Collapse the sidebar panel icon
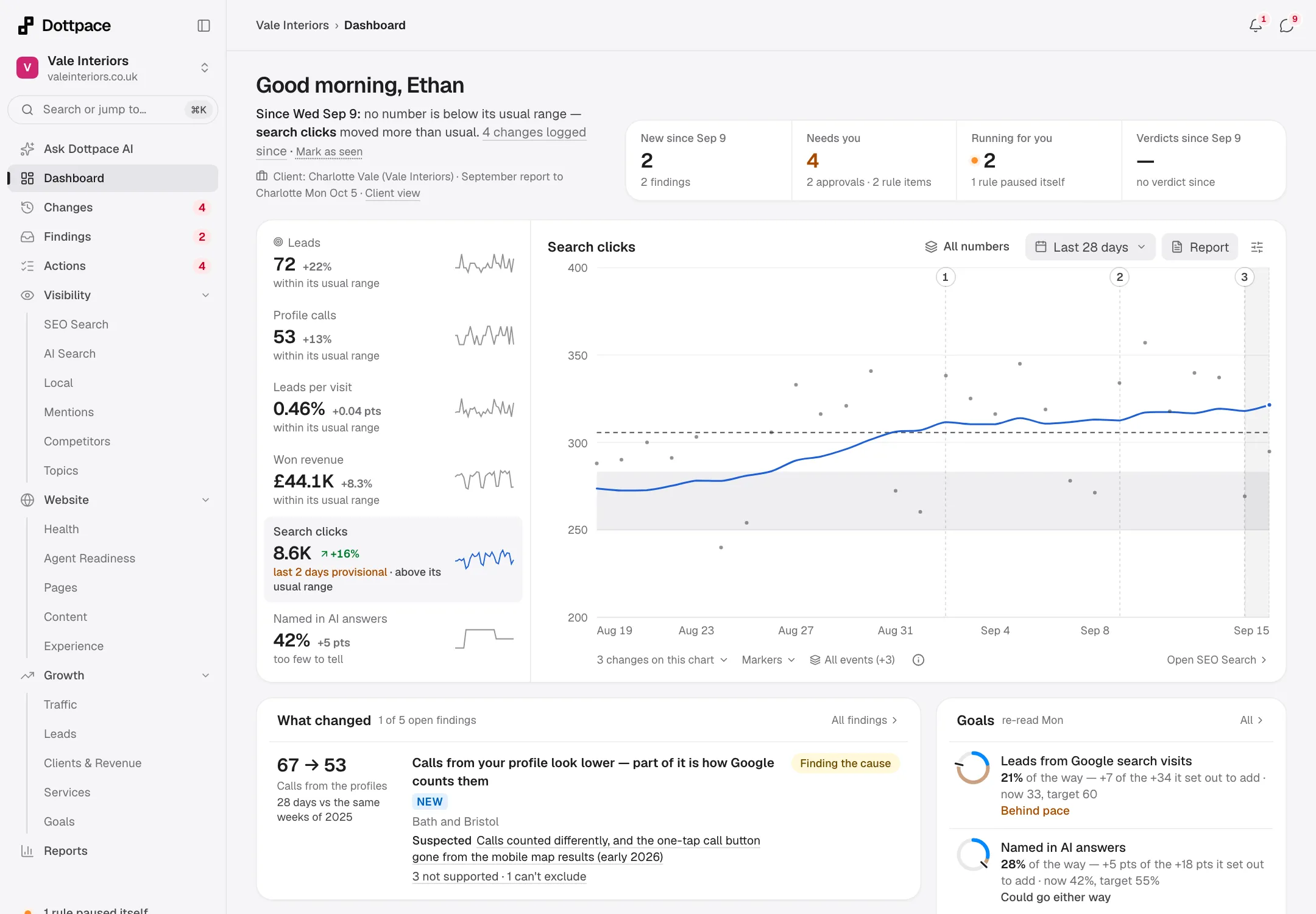Image resolution: width=1316 pixels, height=914 pixels. click(x=204, y=26)
